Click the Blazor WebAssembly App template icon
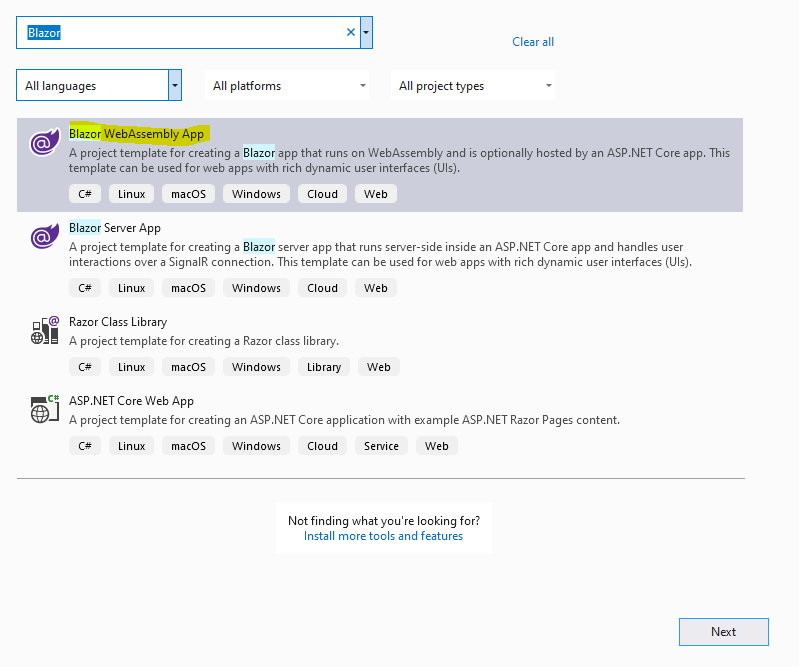799x667 pixels. (44, 142)
